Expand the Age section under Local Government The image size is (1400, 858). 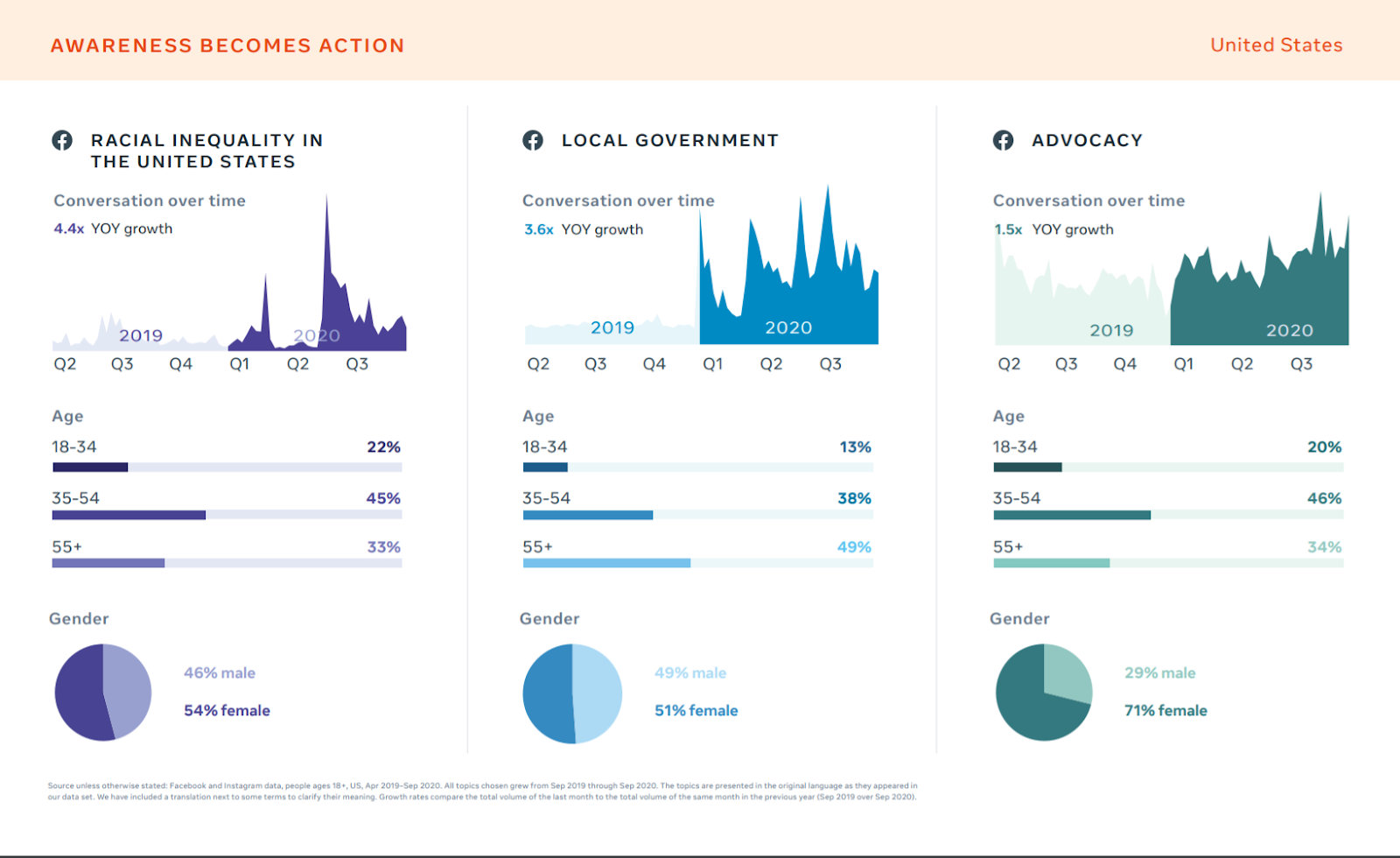[537, 416]
